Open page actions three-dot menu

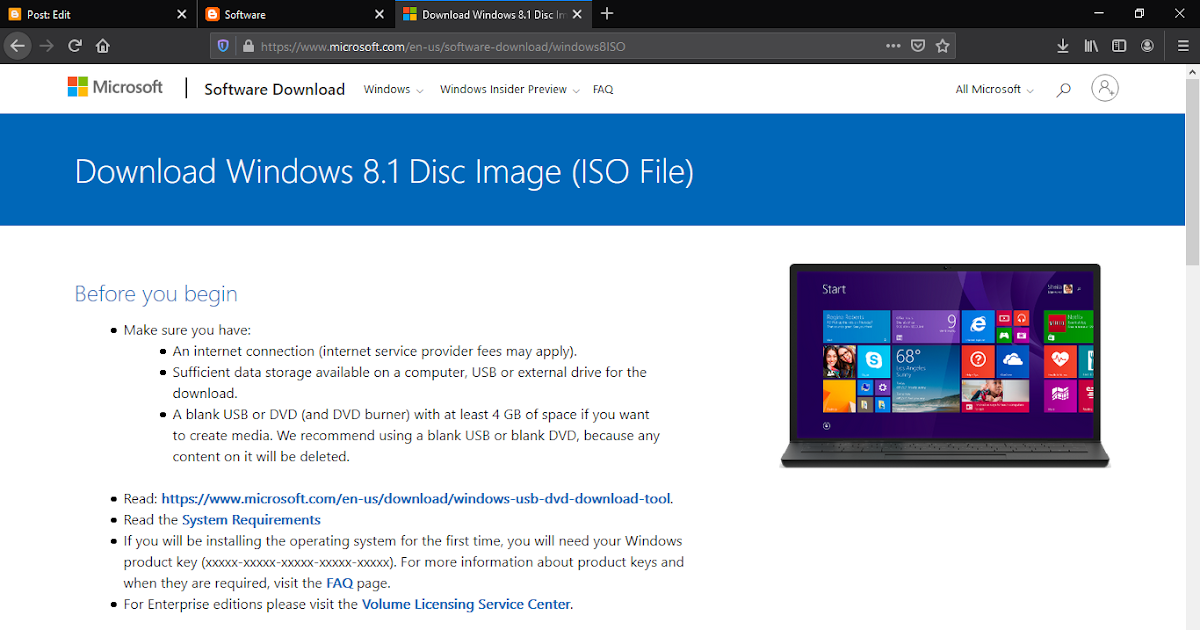[x=893, y=45]
